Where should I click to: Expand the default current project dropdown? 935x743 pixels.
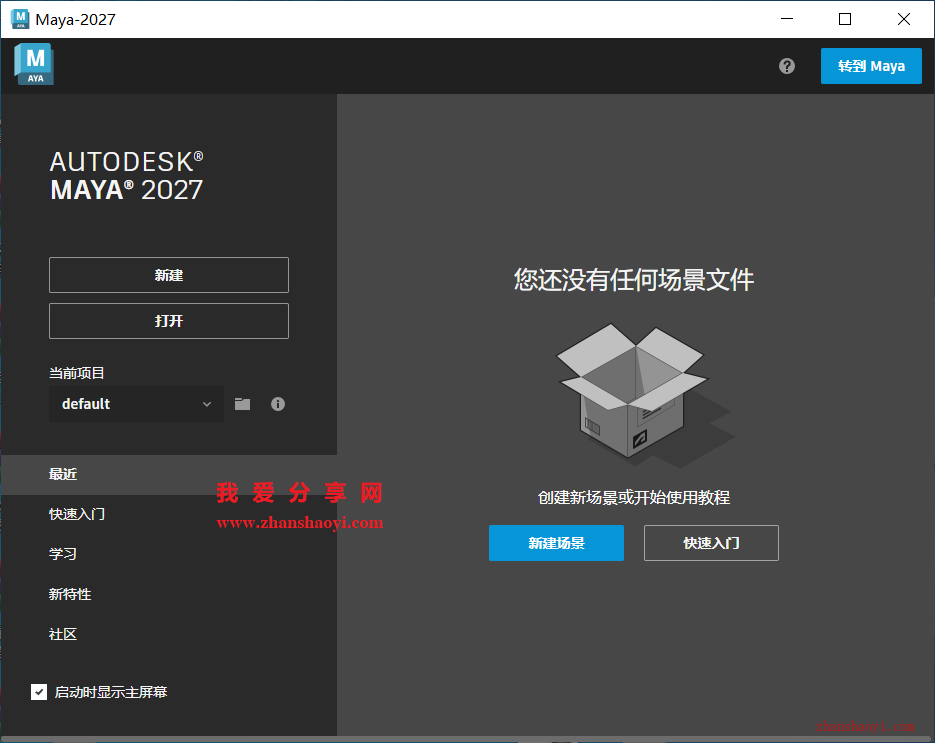(137, 404)
